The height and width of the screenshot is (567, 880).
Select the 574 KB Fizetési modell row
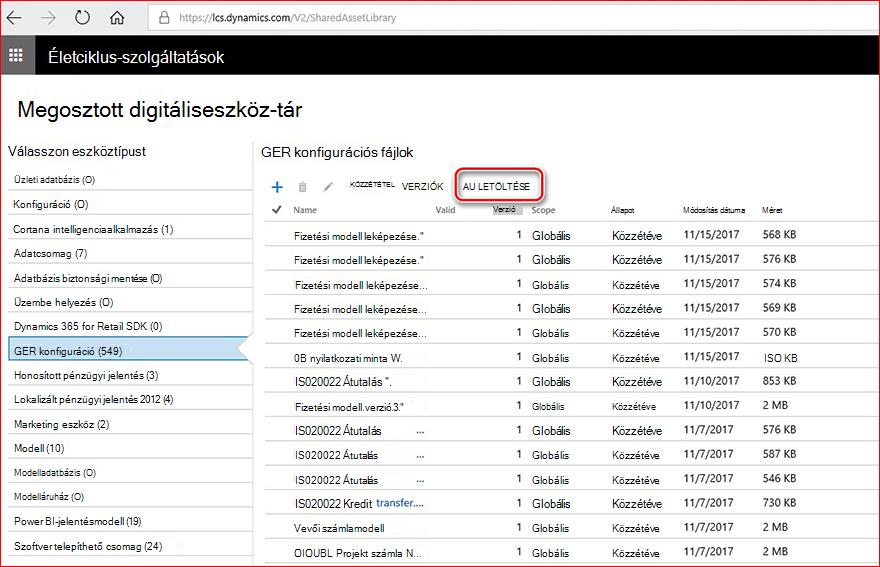click(571, 284)
